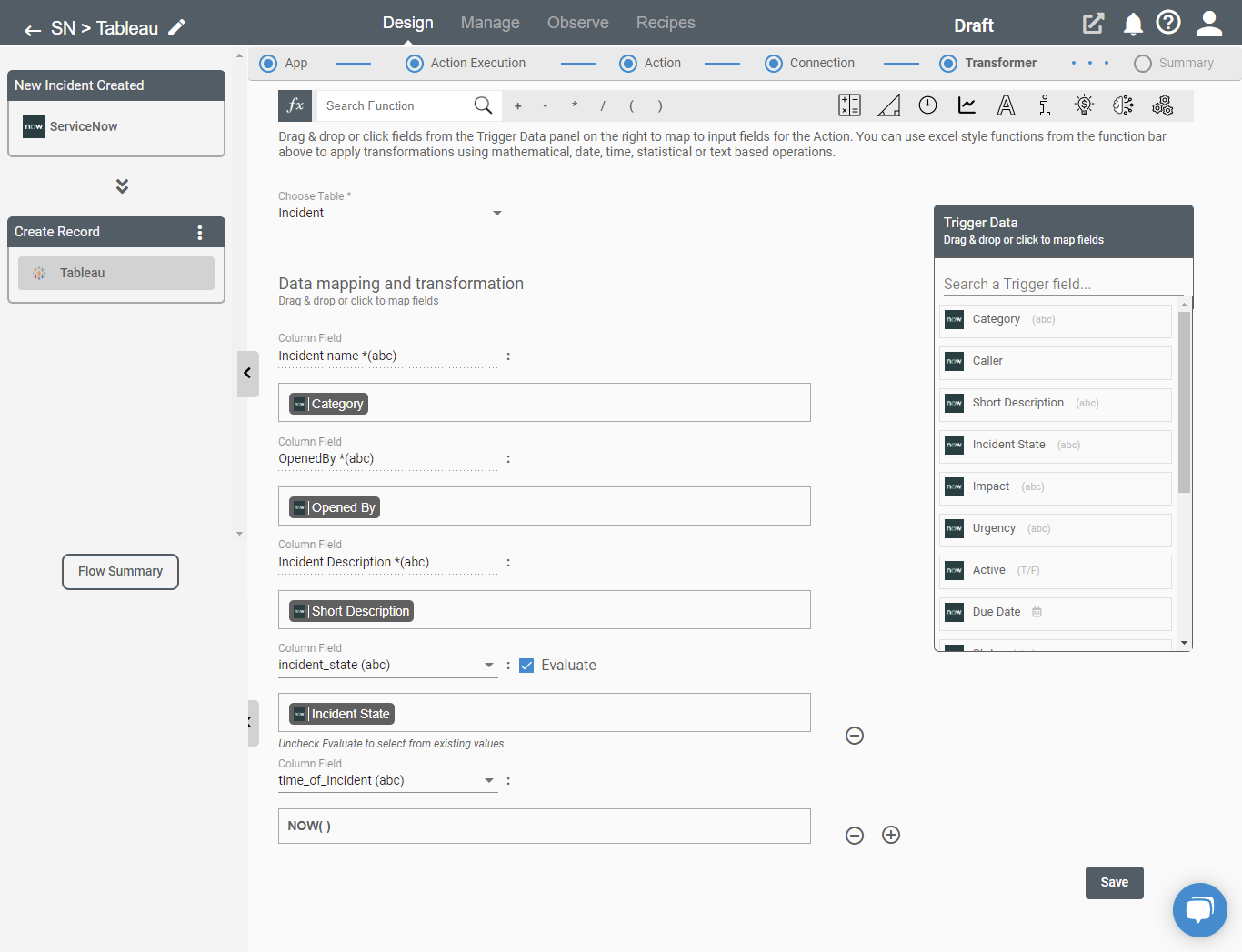Viewport: 1242px width, 952px height.
Task: Insert closing parenthesis
Action: (x=660, y=106)
